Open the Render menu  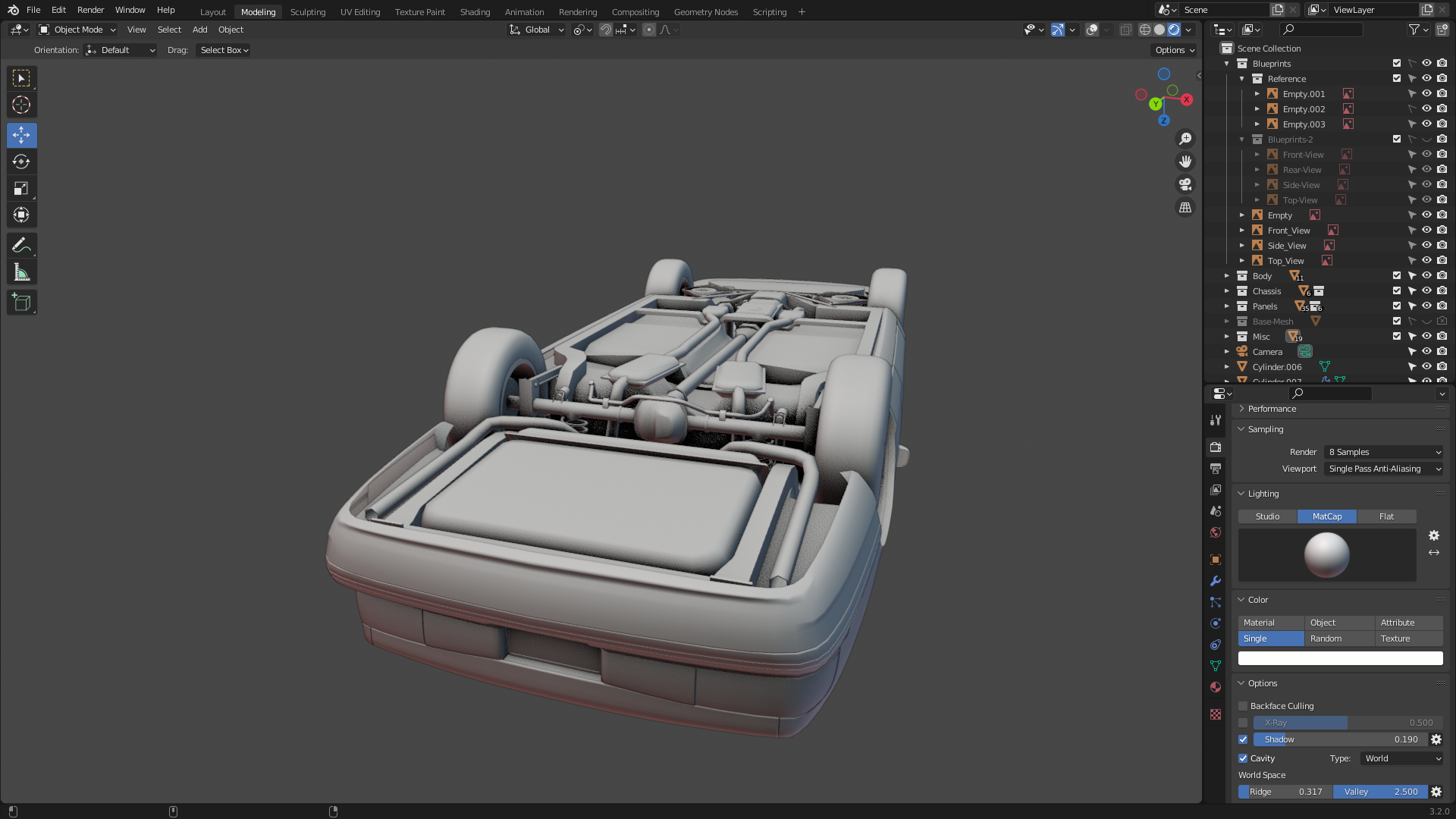pos(90,10)
